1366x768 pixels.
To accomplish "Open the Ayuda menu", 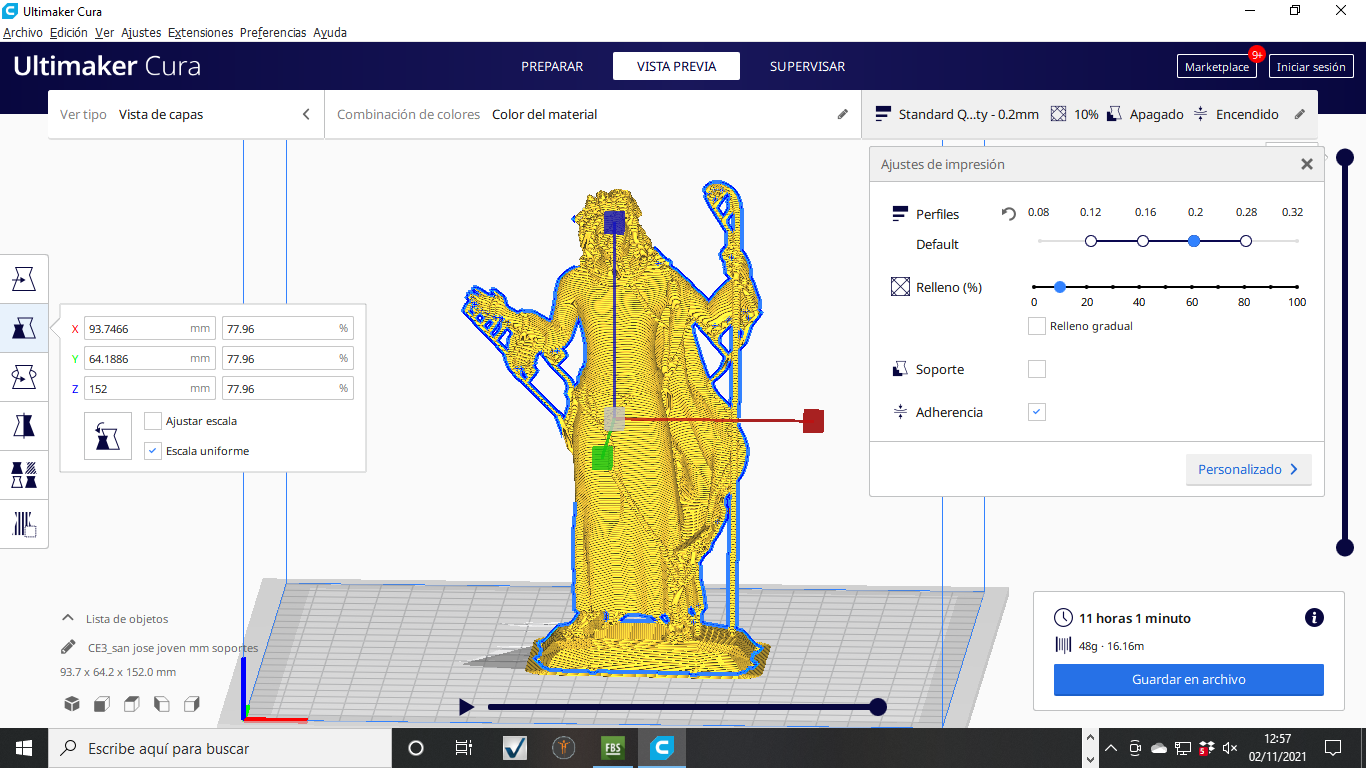I will point(330,32).
